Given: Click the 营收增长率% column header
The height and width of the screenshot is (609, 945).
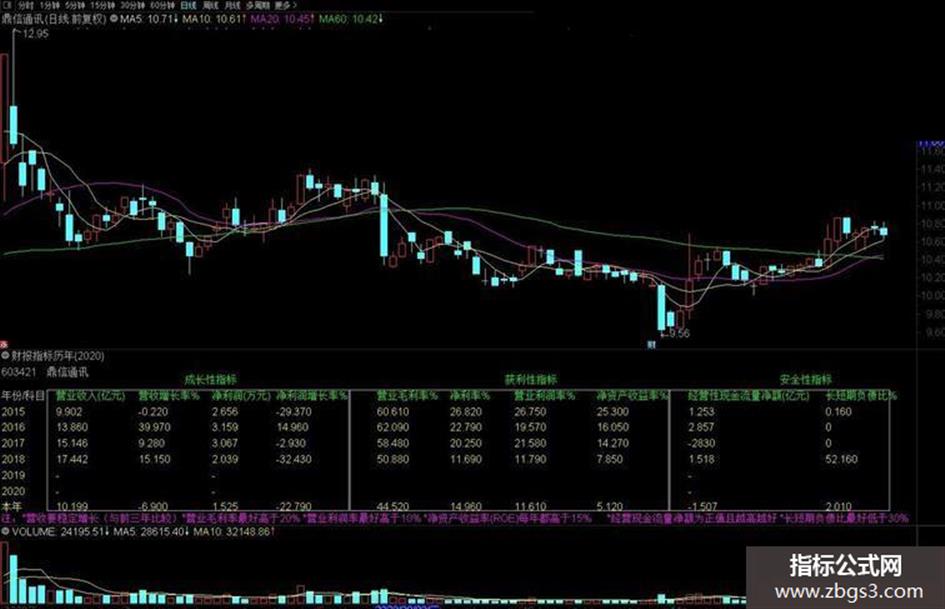Looking at the screenshot, I should point(169,396).
